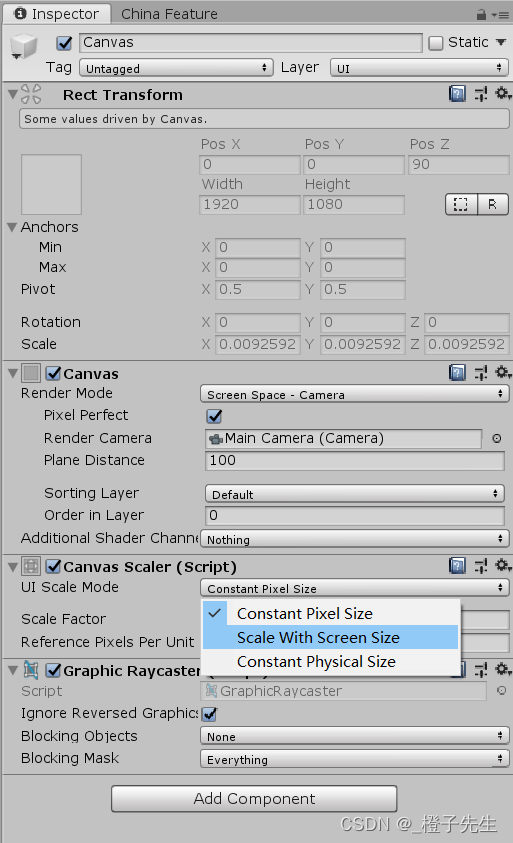Switch to the Inspector tab
Screen dimensions: 513x843
click(57, 13)
